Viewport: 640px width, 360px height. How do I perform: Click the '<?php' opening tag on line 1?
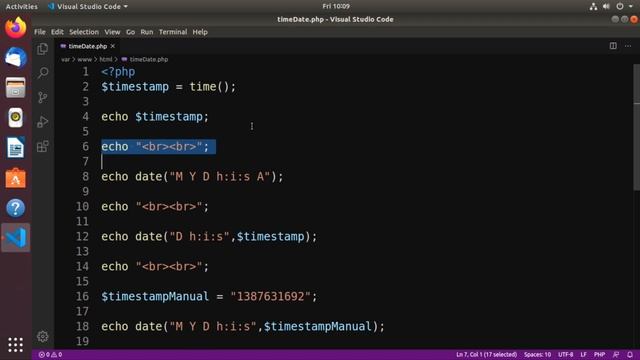118,72
